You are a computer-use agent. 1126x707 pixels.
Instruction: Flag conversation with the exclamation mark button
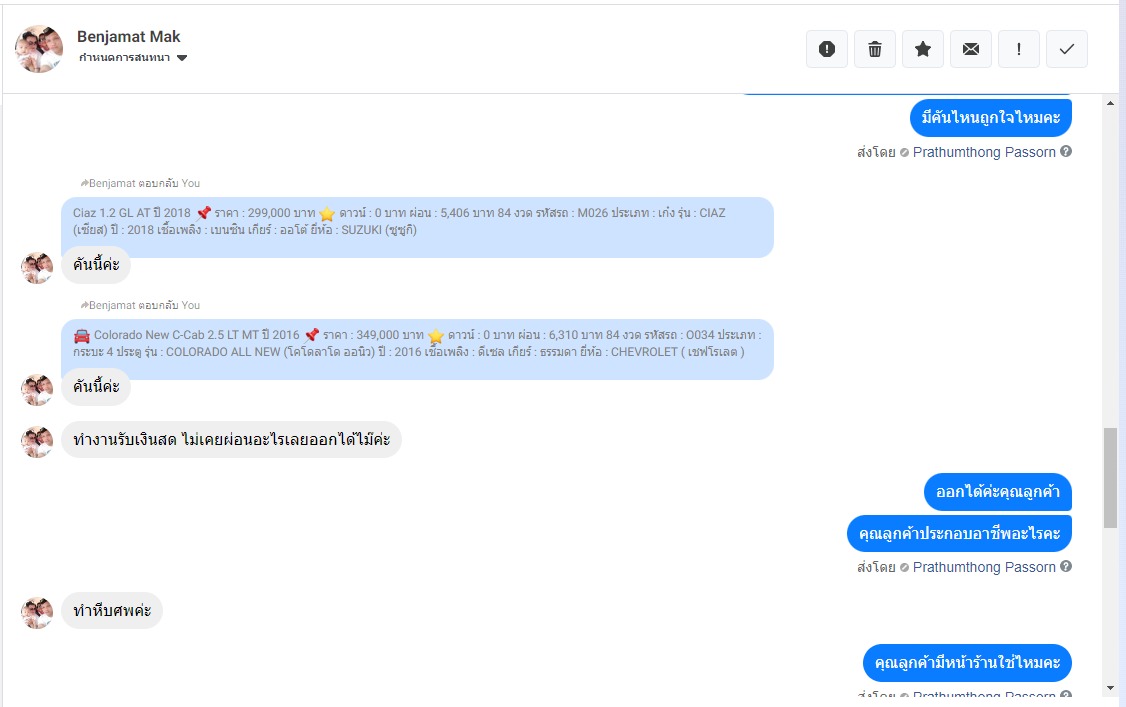1019,49
